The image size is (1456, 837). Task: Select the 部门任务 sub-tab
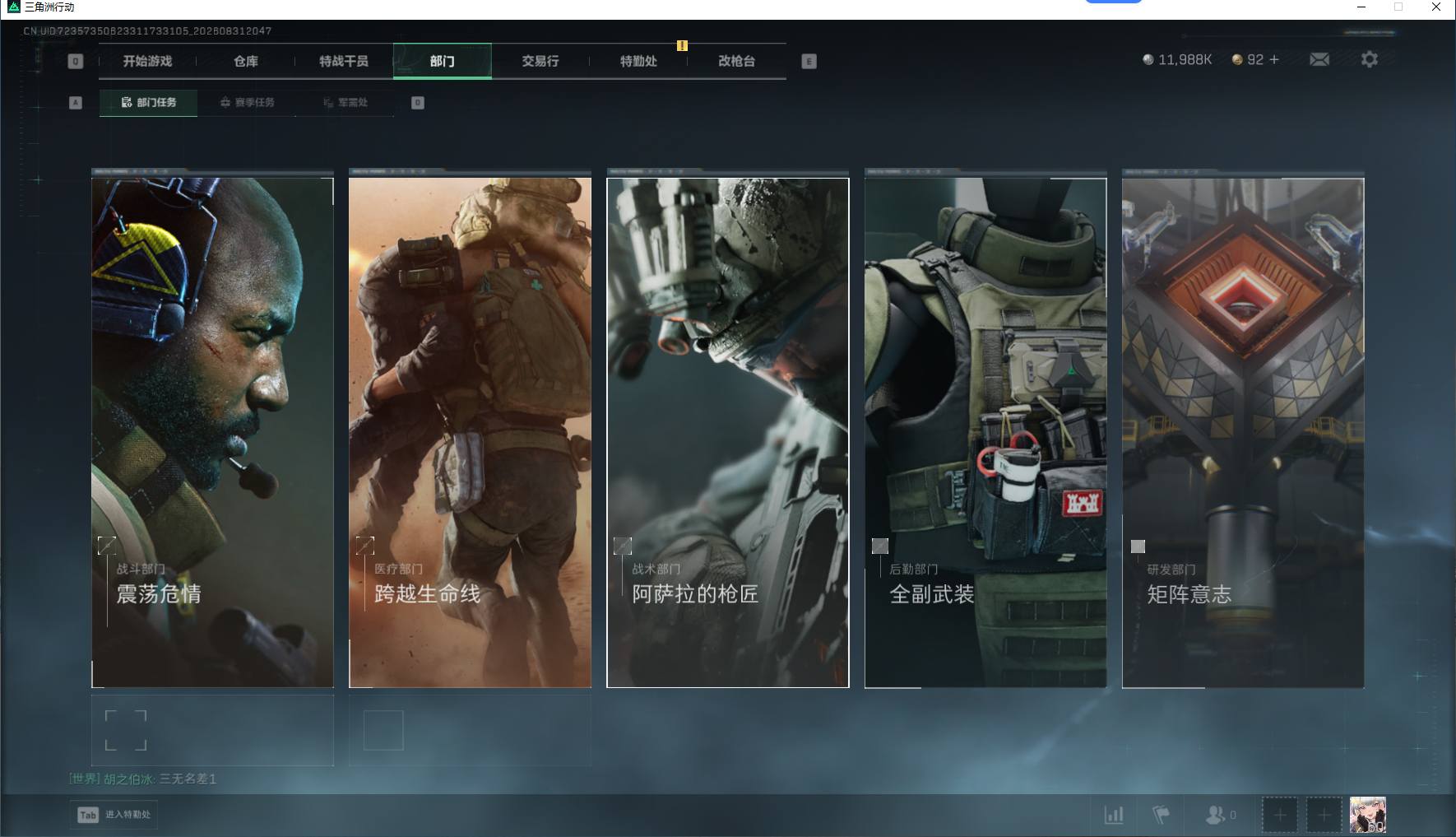[148, 103]
